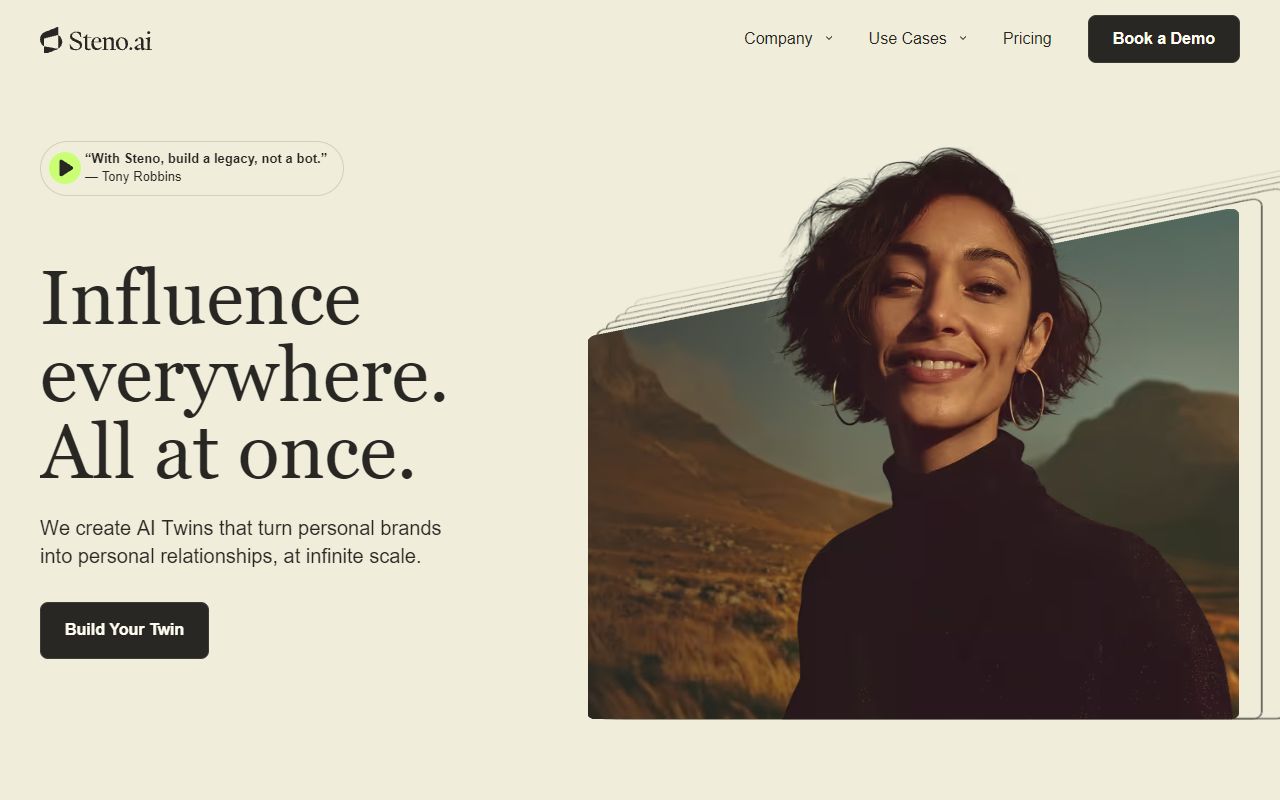Viewport: 1280px width, 800px height.
Task: Go to the Pricing page
Action: [x=1027, y=38]
